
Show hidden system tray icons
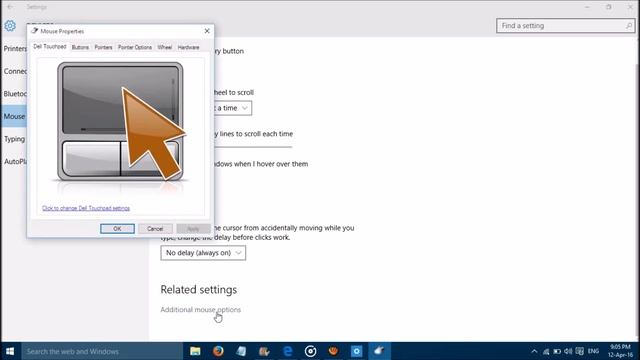534,351
